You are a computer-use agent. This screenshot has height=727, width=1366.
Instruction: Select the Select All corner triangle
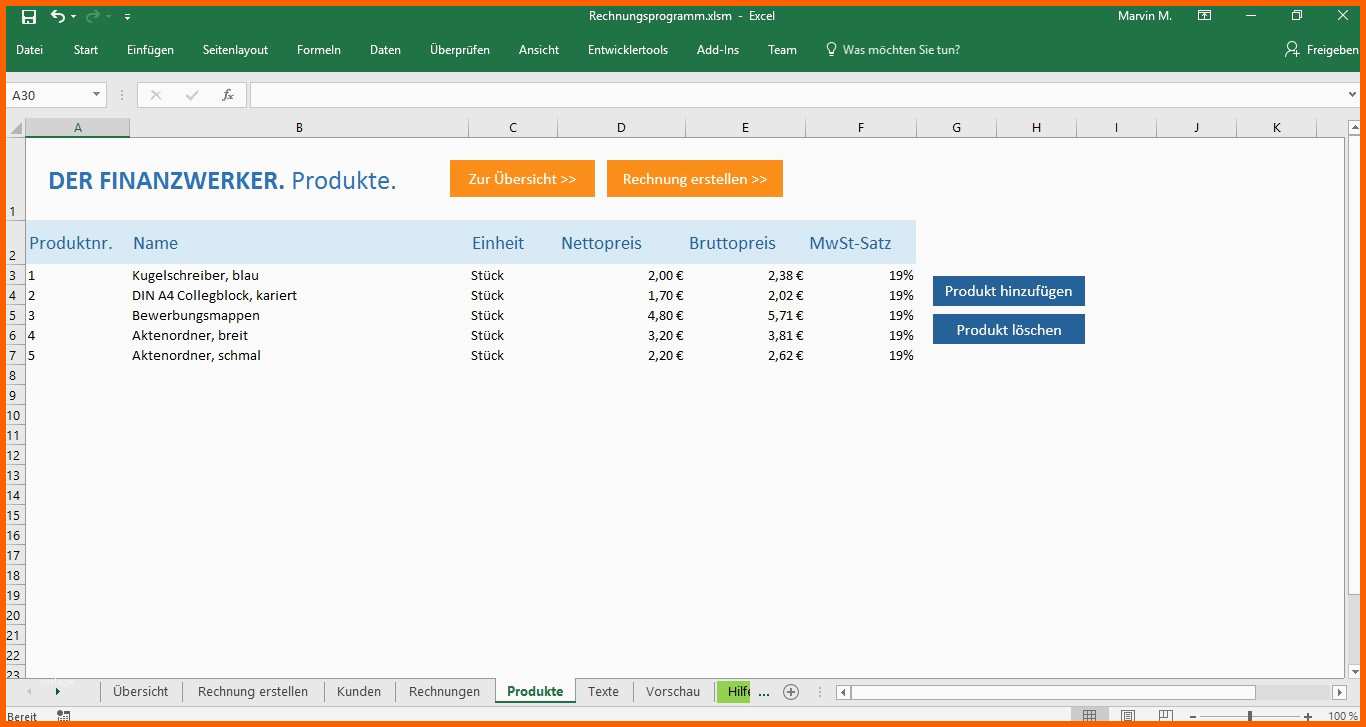tap(16, 128)
